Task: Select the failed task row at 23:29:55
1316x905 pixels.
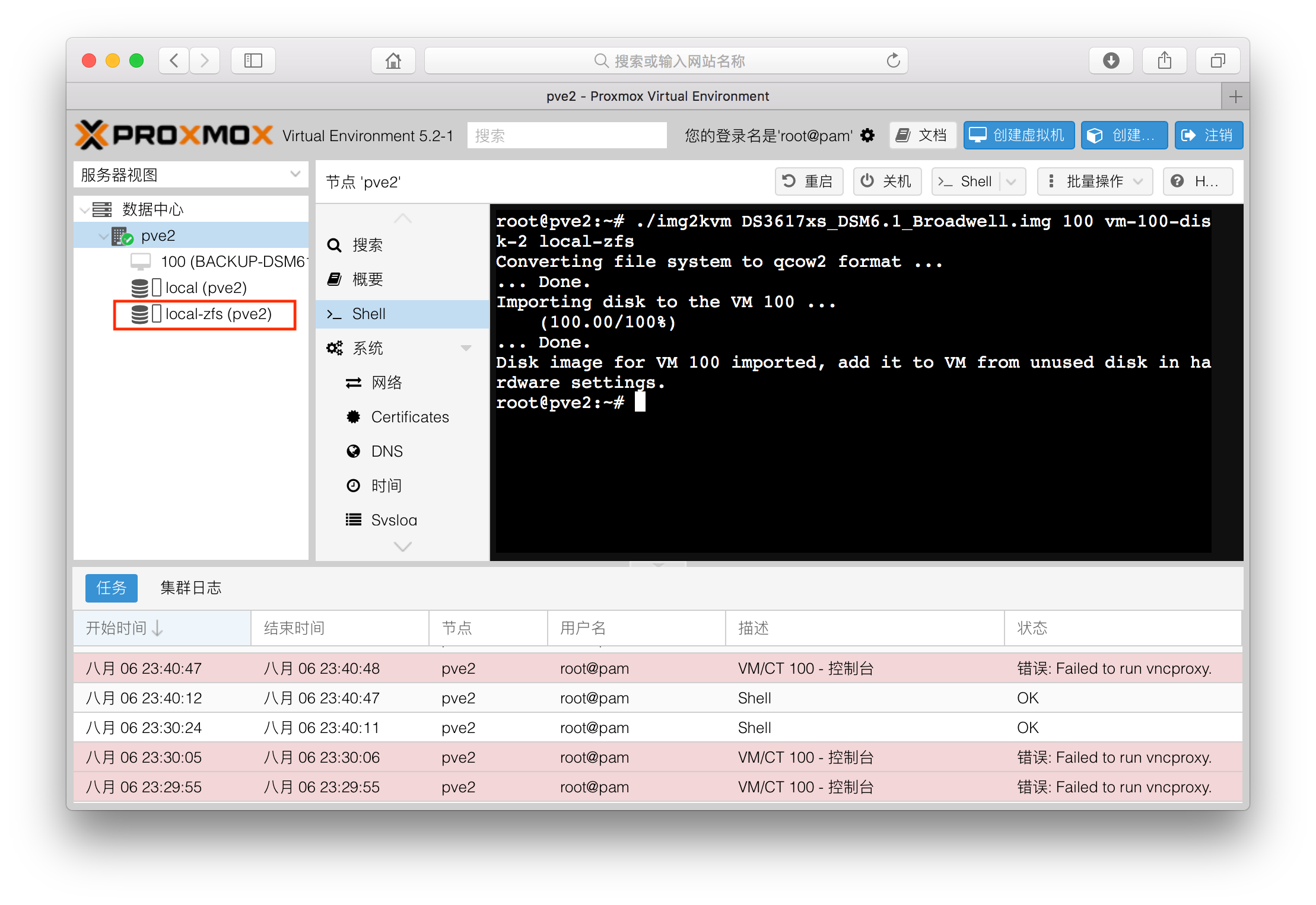Action: coord(657,787)
